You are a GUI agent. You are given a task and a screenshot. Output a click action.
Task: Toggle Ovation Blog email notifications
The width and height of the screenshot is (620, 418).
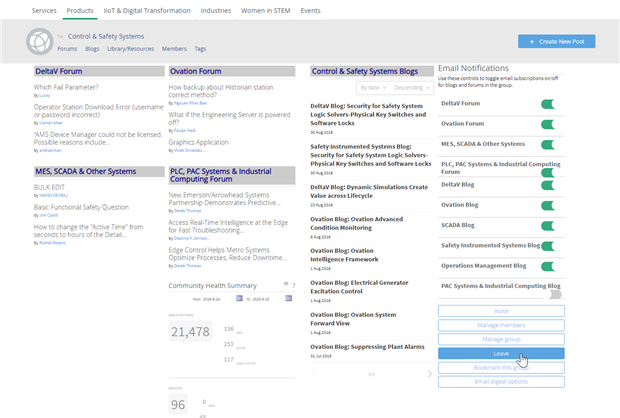coord(548,206)
